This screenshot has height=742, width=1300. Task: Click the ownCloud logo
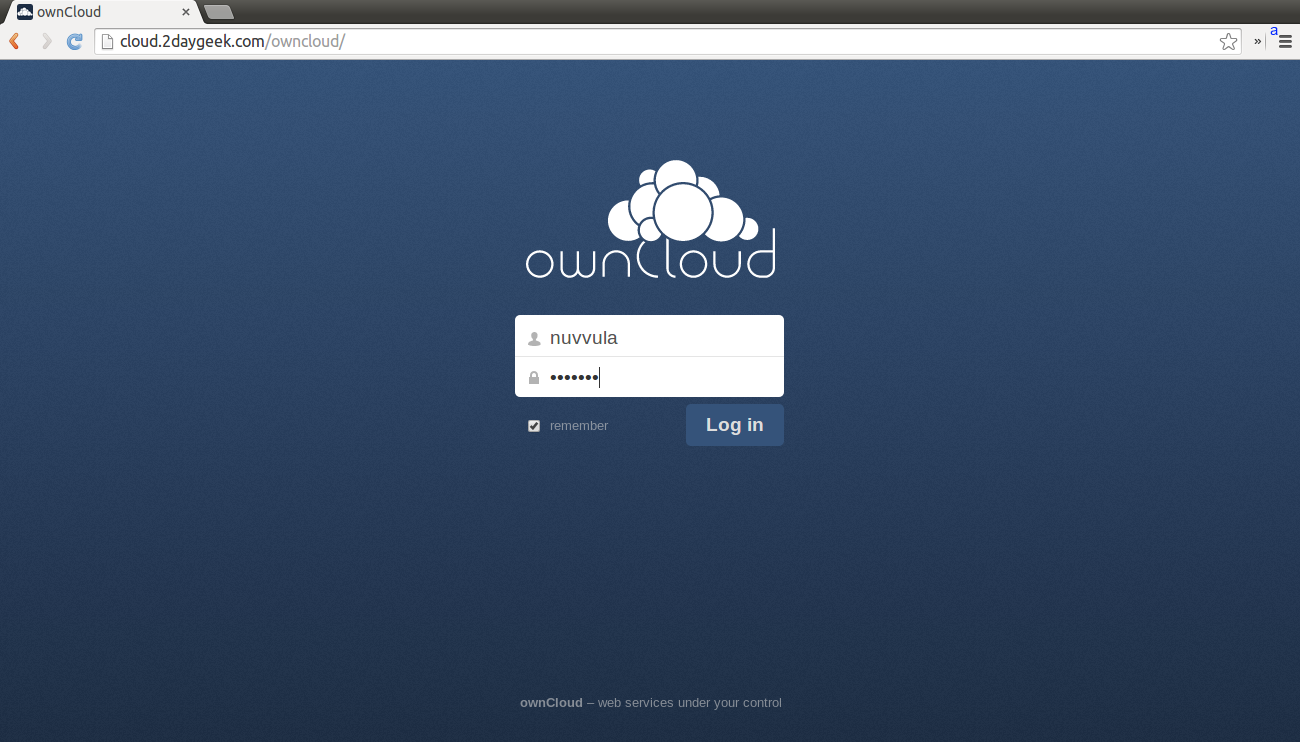tap(650, 219)
